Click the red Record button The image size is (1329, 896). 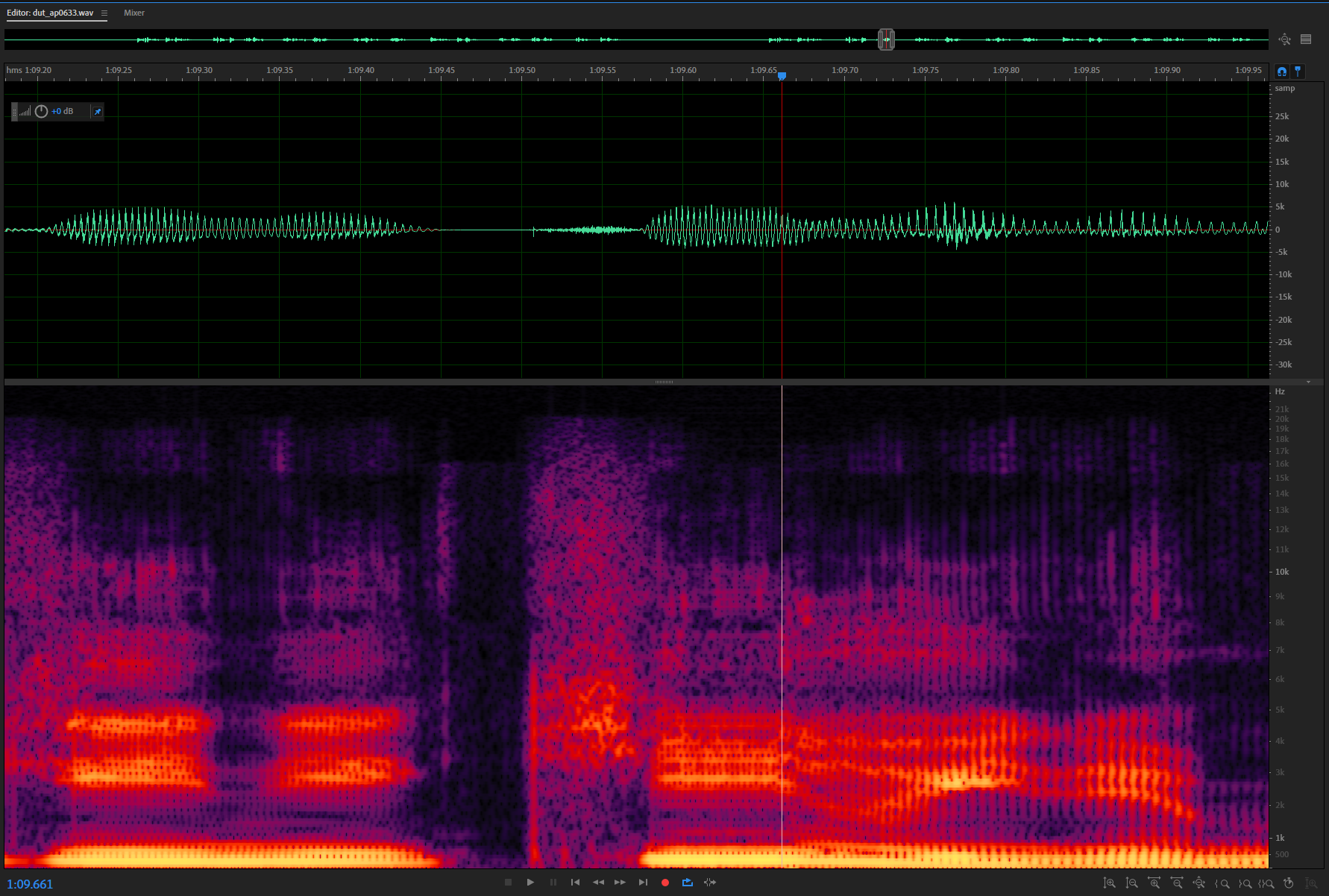(x=664, y=883)
